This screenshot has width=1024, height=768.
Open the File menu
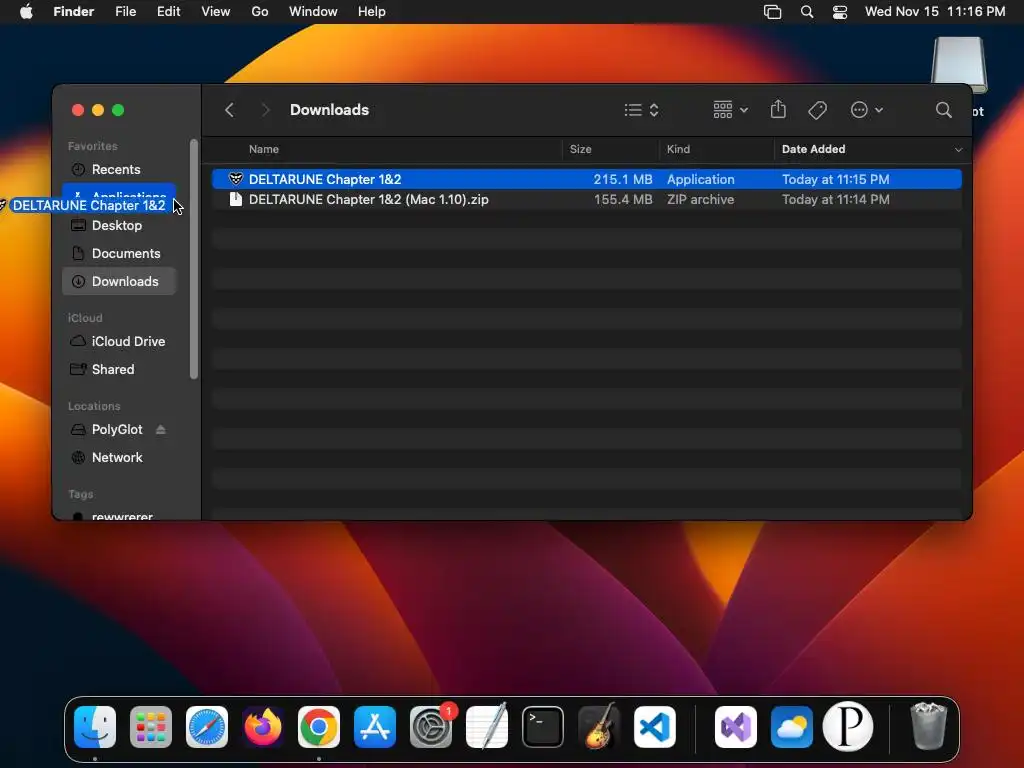125,12
